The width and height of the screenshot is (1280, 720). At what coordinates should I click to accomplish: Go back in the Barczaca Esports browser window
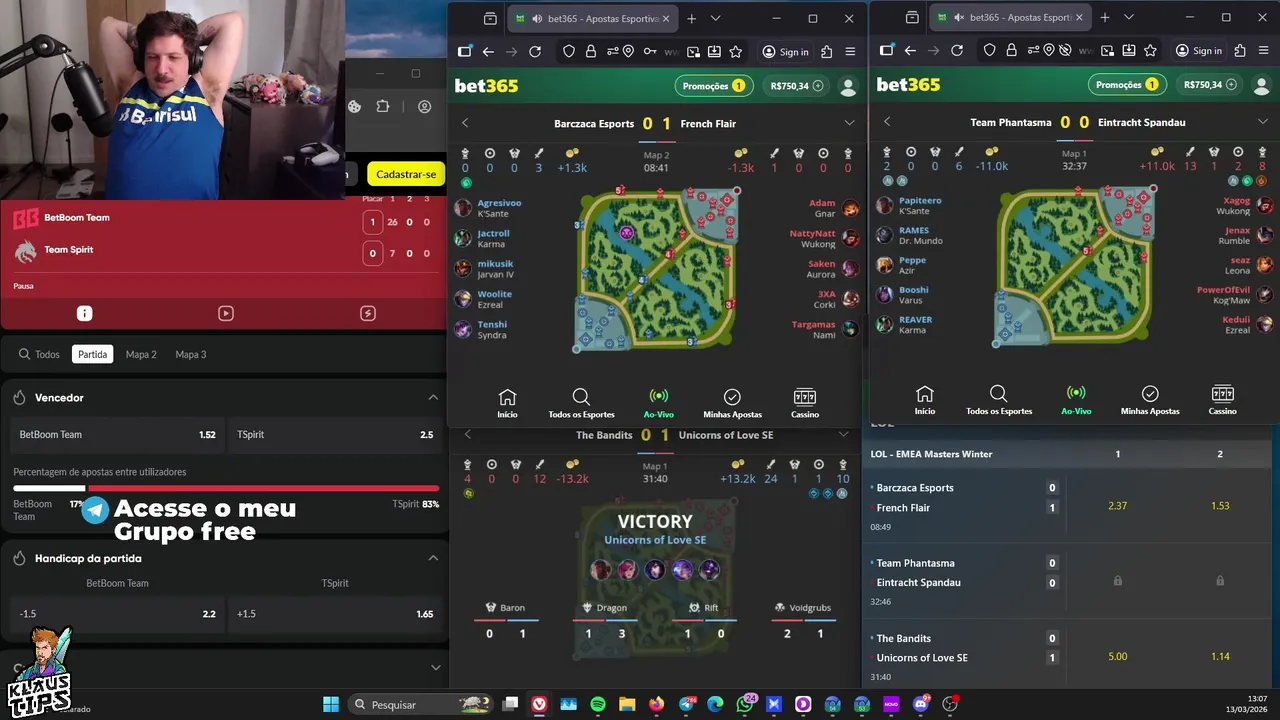[x=488, y=52]
